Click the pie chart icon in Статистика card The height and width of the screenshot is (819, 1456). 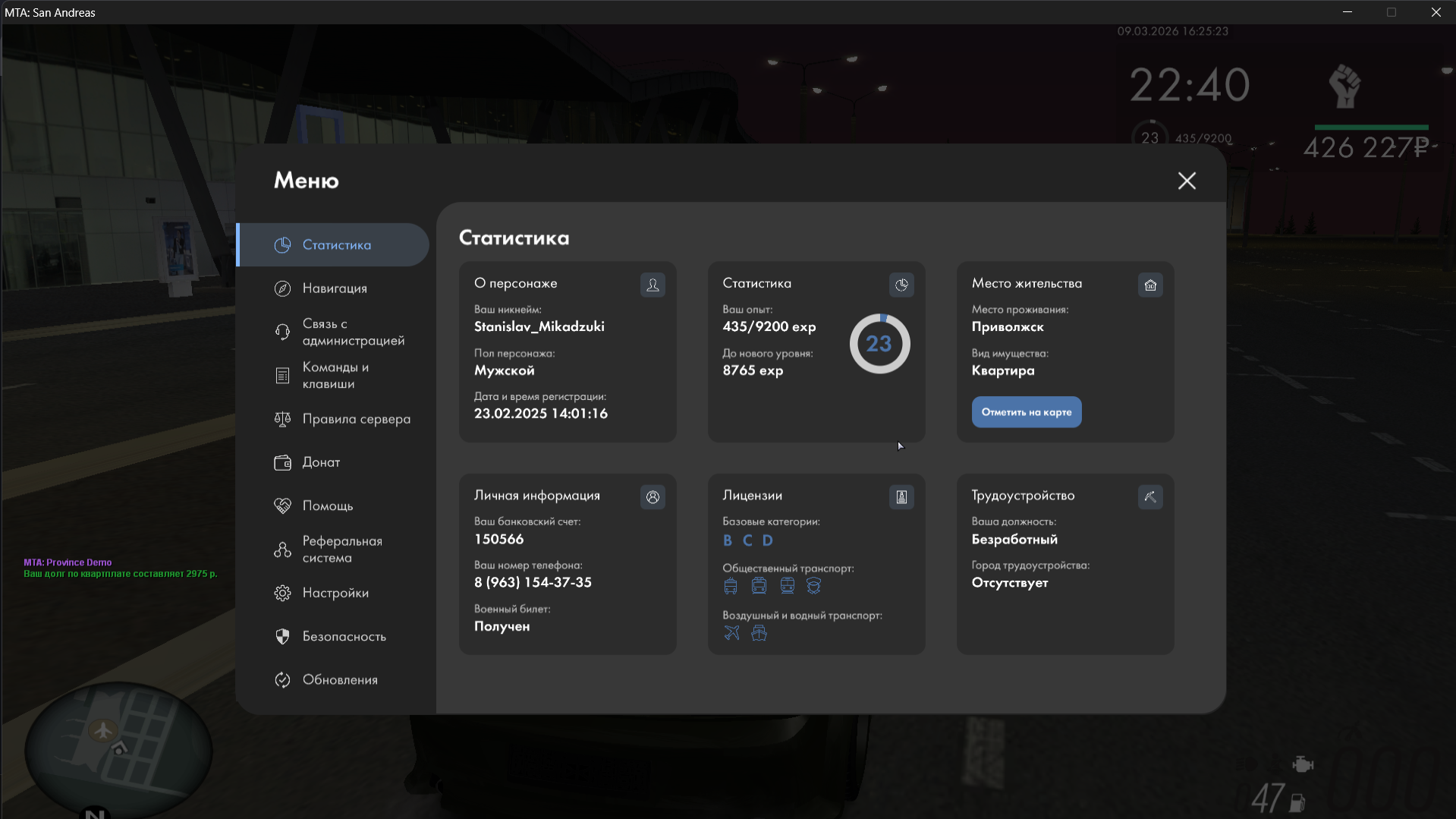[x=901, y=285]
